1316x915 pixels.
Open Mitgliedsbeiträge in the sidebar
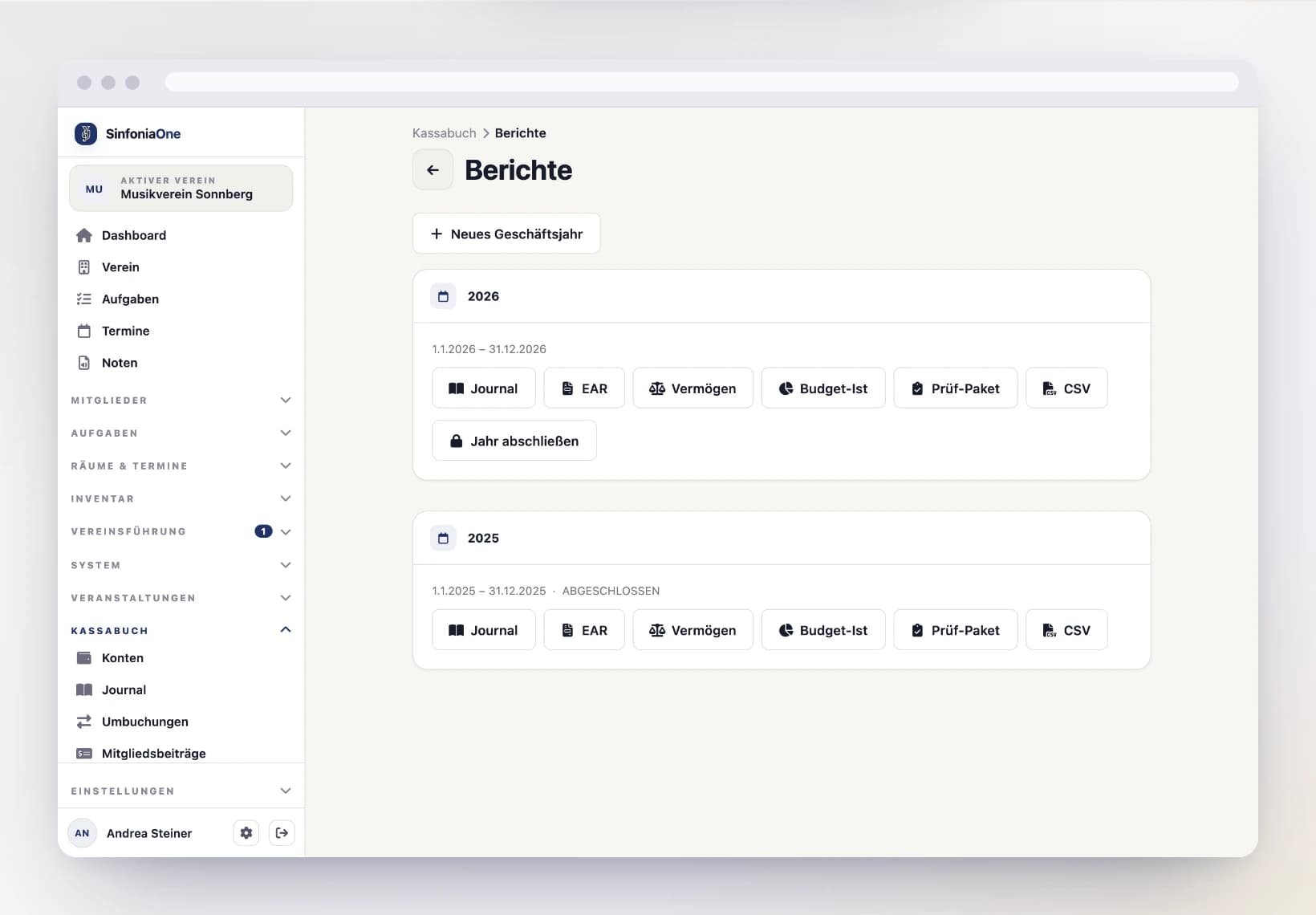click(x=181, y=753)
